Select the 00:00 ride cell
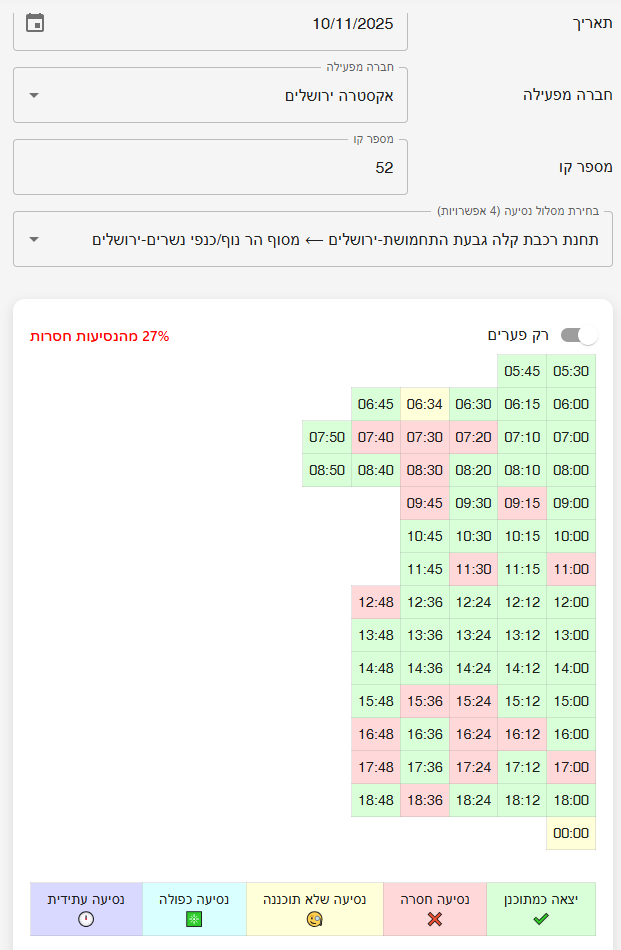The image size is (621, 950). pos(571,833)
